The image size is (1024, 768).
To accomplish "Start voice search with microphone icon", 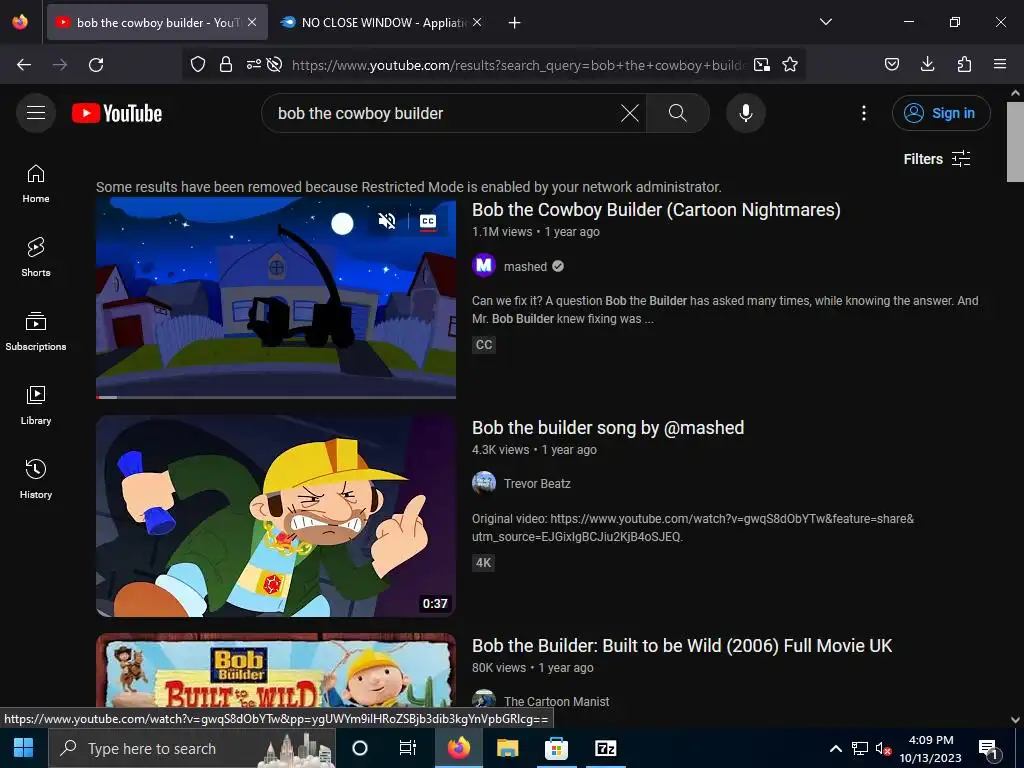I will [745, 113].
